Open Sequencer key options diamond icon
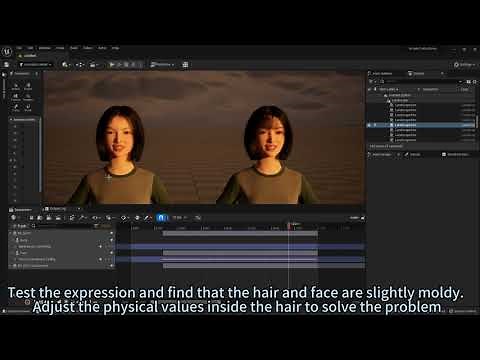 [124, 218]
